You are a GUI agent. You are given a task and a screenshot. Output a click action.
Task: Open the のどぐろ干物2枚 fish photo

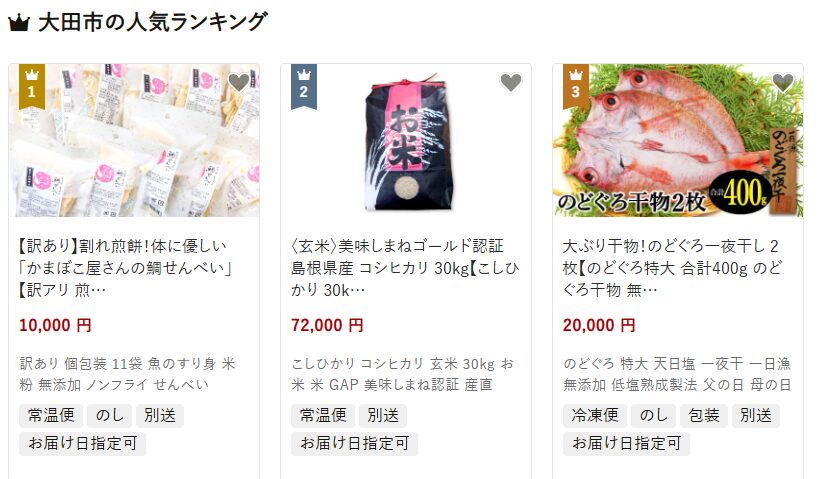coord(678,140)
